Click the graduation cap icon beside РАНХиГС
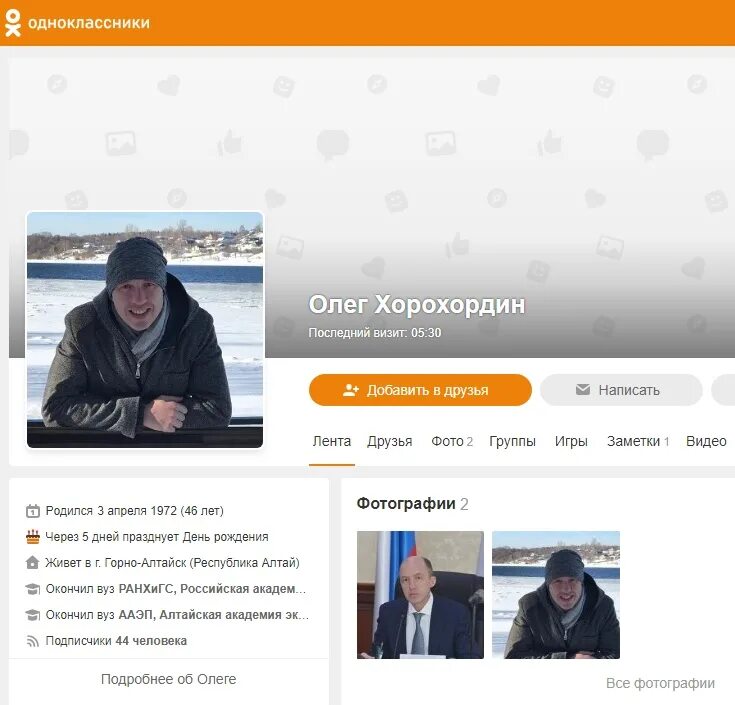 (x=33, y=589)
